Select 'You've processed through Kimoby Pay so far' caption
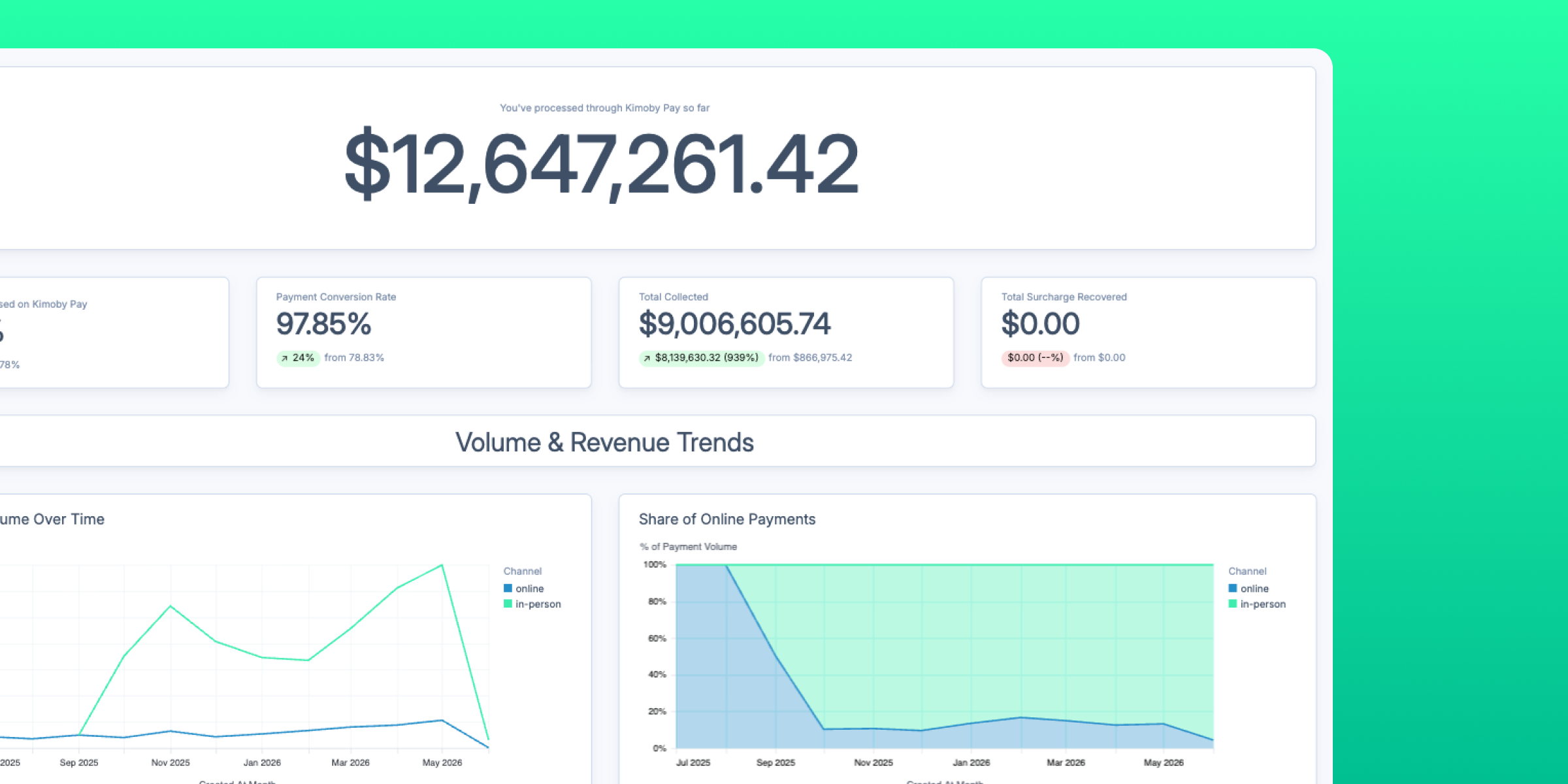 pos(604,108)
